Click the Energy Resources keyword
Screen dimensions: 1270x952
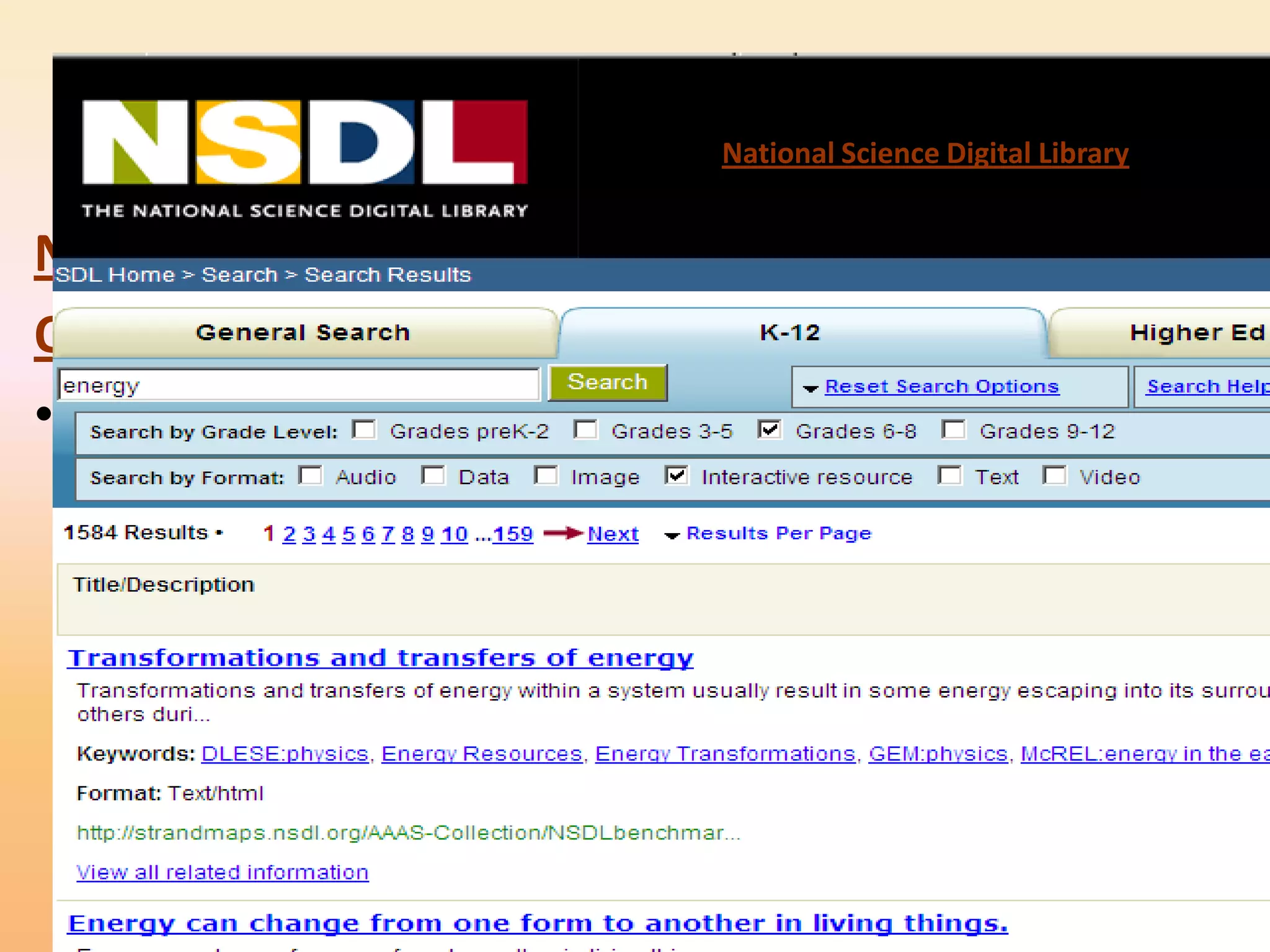click(x=482, y=754)
